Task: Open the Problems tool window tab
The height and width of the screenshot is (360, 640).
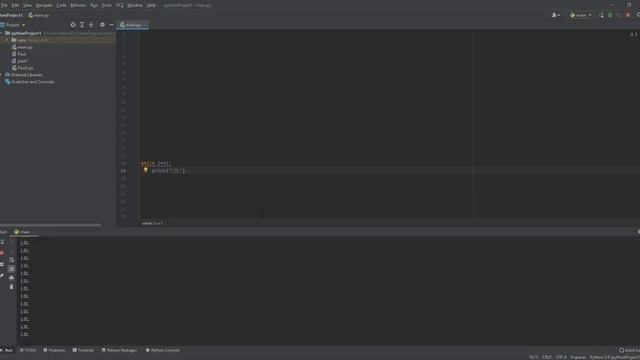Action: click(54, 350)
